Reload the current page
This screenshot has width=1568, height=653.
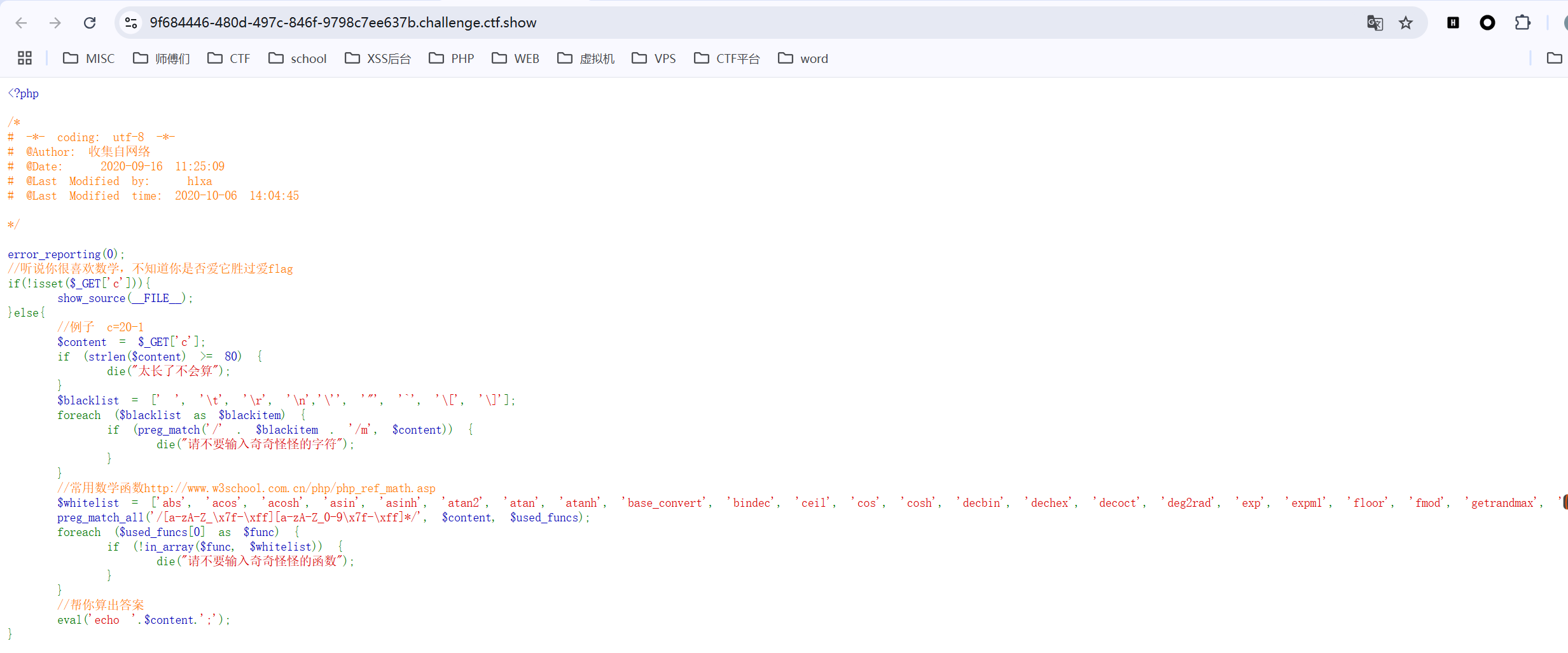90,23
